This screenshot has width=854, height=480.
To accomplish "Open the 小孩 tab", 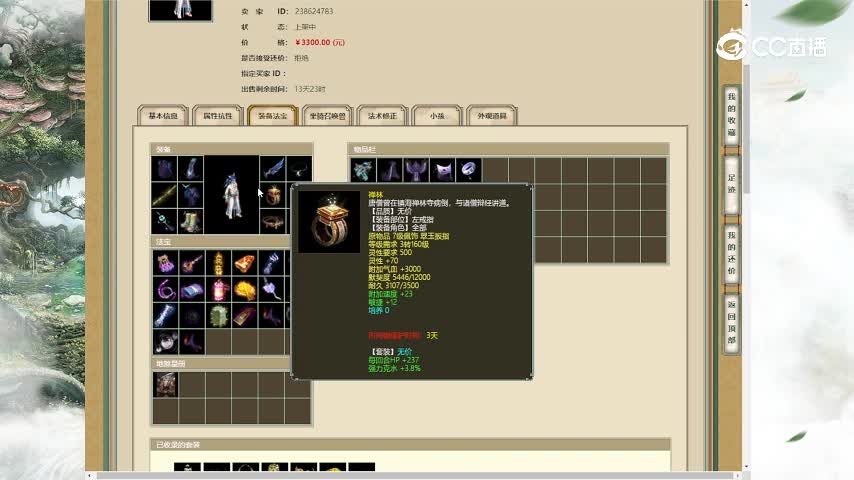I will 437,116.
